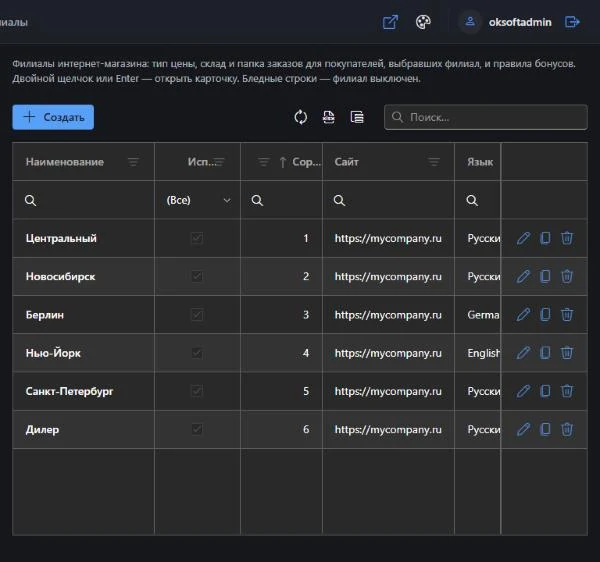The image size is (600, 562).
Task: Open Исп. column header filter
Action: pyautogui.click(x=219, y=162)
